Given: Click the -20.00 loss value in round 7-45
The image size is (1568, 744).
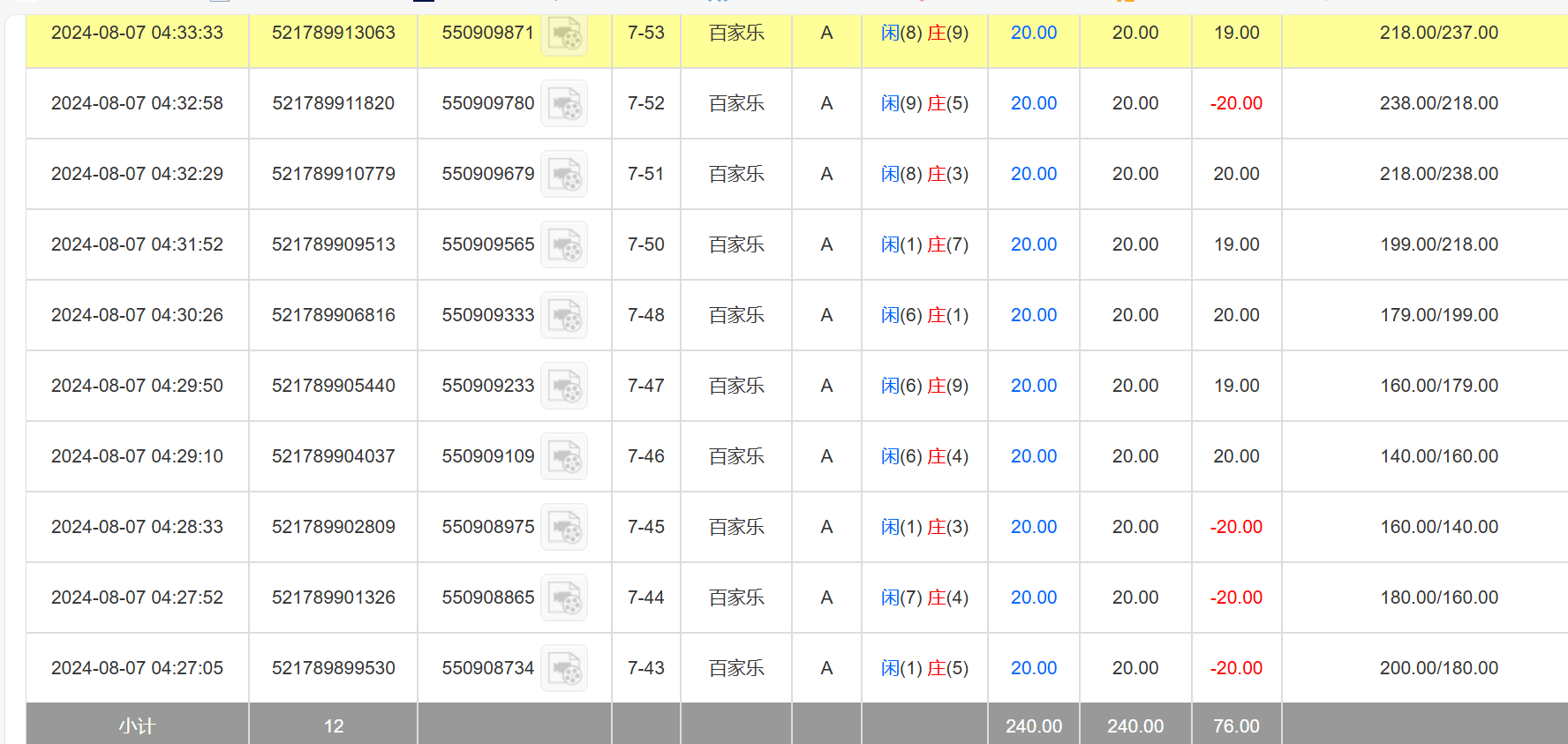Looking at the screenshot, I should coord(1236,527).
